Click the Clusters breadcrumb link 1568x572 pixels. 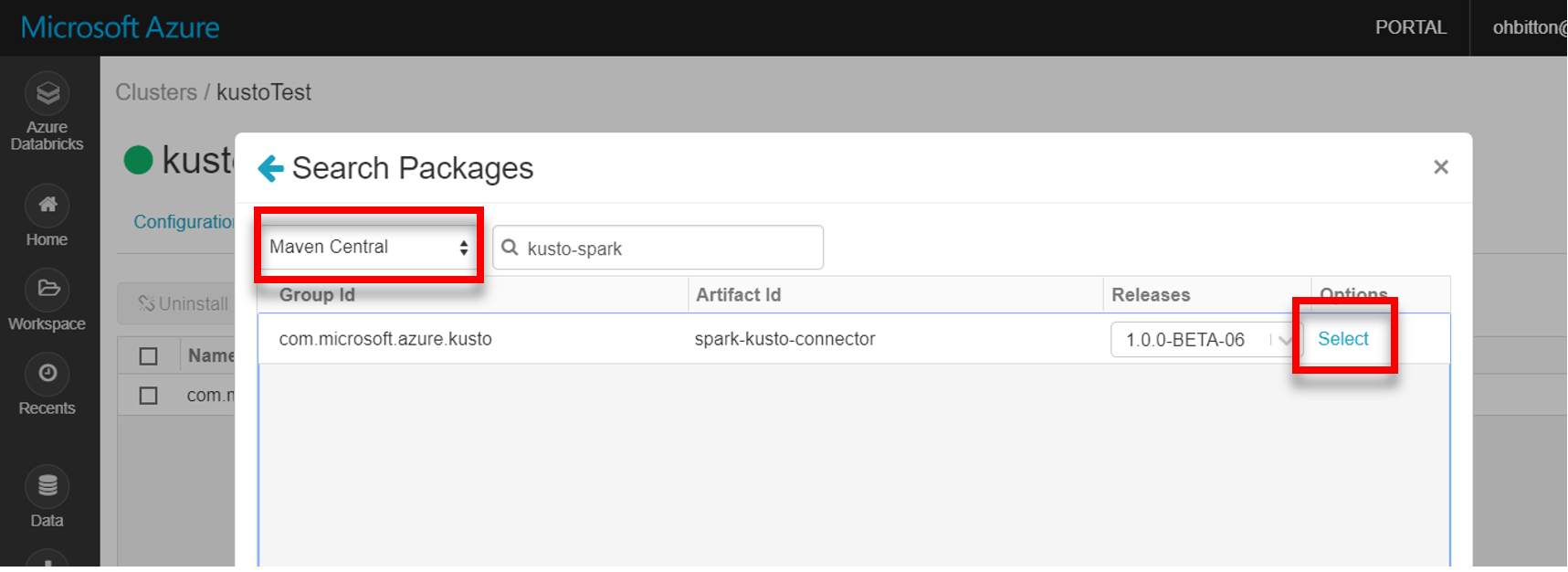156,92
